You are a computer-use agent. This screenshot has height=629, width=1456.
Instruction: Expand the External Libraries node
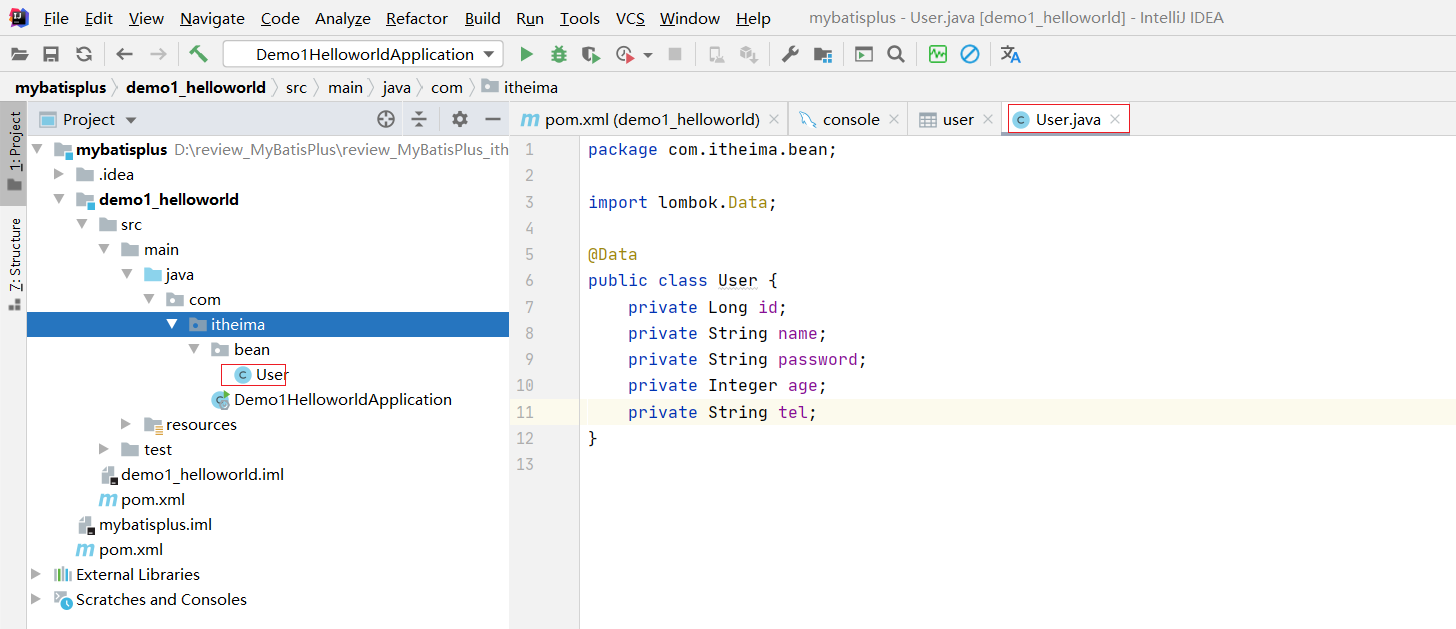coord(37,575)
